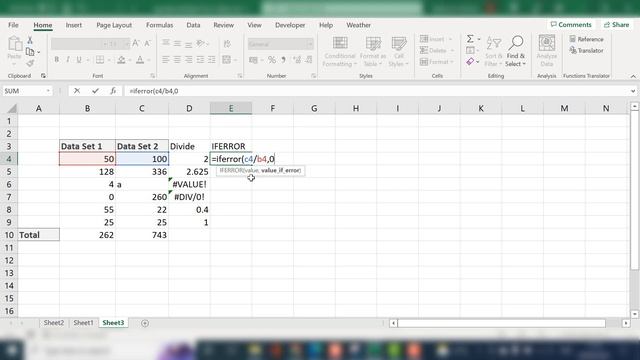This screenshot has height=360, width=640.
Task: Click the Reference button
Action: (x=587, y=39)
